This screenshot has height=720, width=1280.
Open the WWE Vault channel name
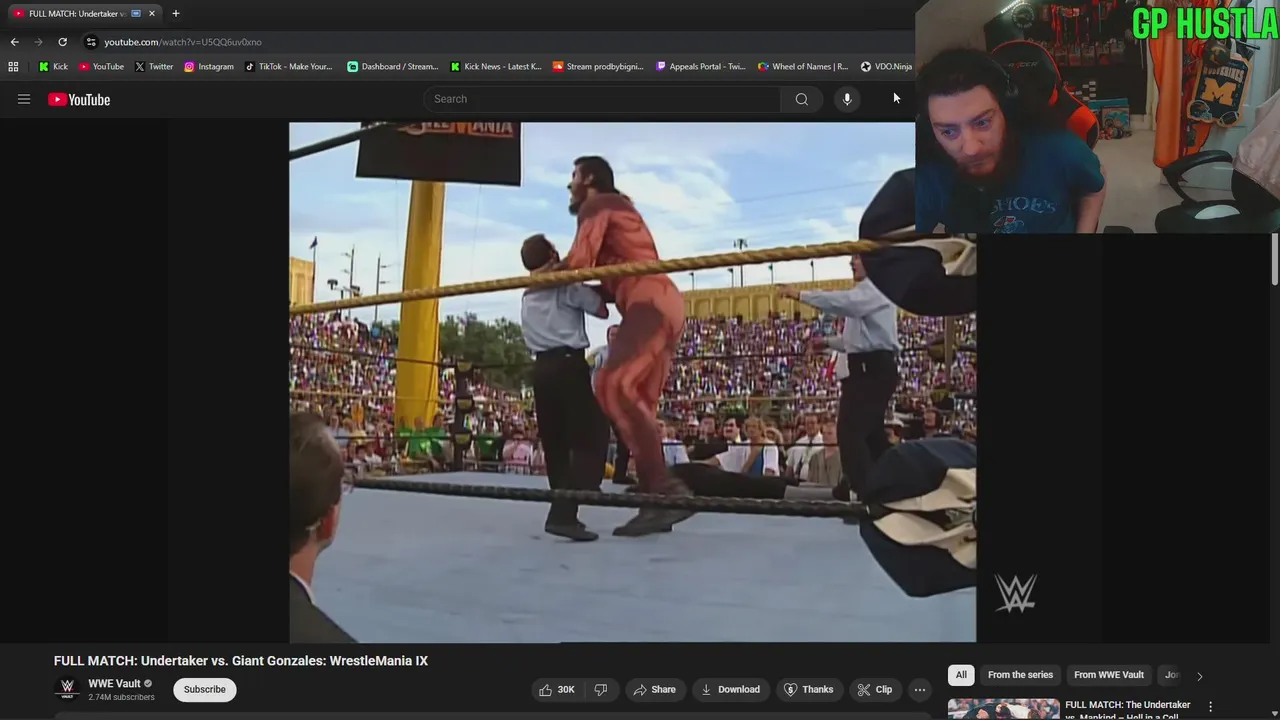(x=114, y=684)
